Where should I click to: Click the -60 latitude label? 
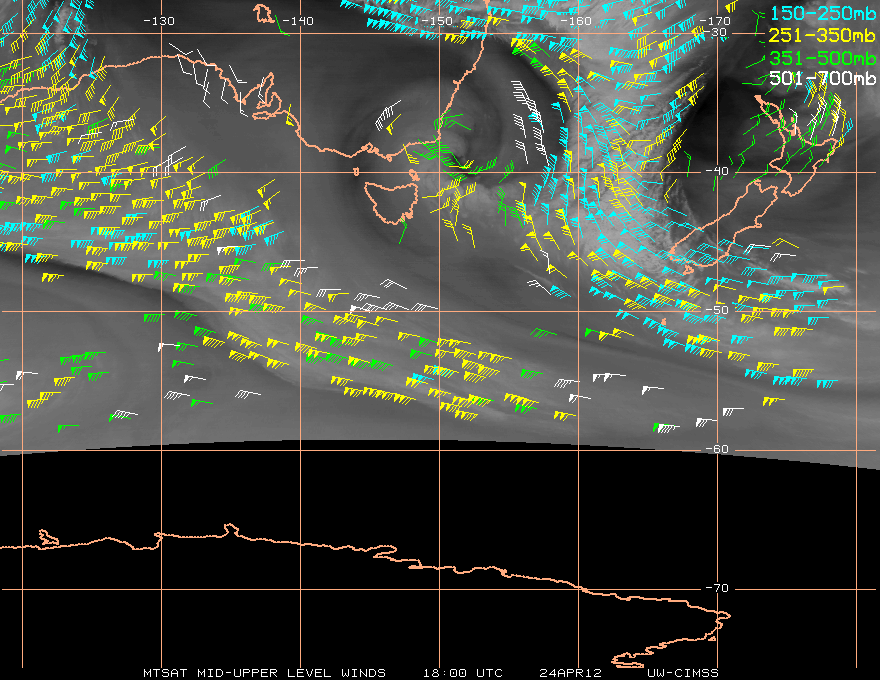[x=717, y=449]
